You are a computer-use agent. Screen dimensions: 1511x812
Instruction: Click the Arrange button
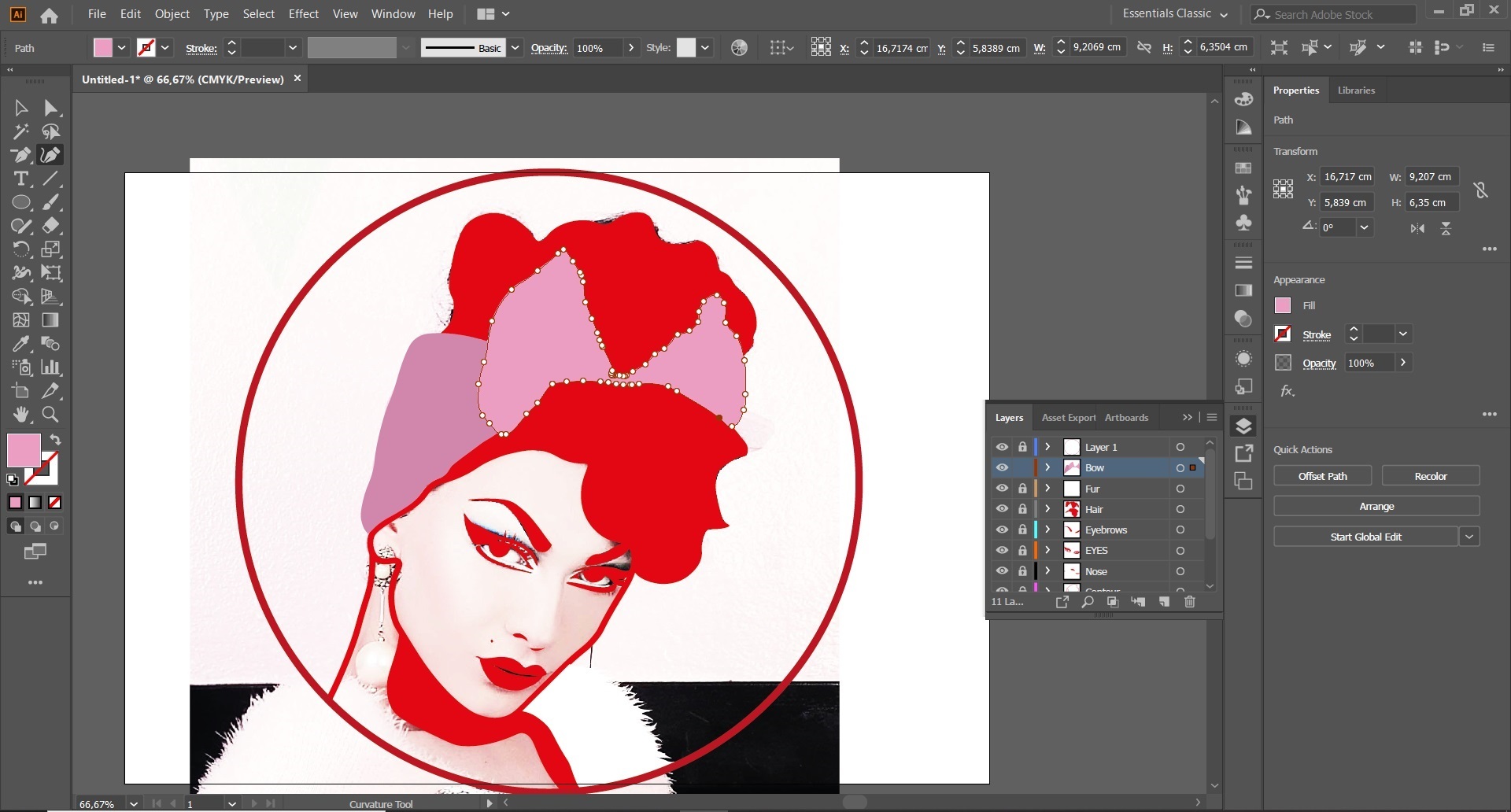pos(1376,507)
